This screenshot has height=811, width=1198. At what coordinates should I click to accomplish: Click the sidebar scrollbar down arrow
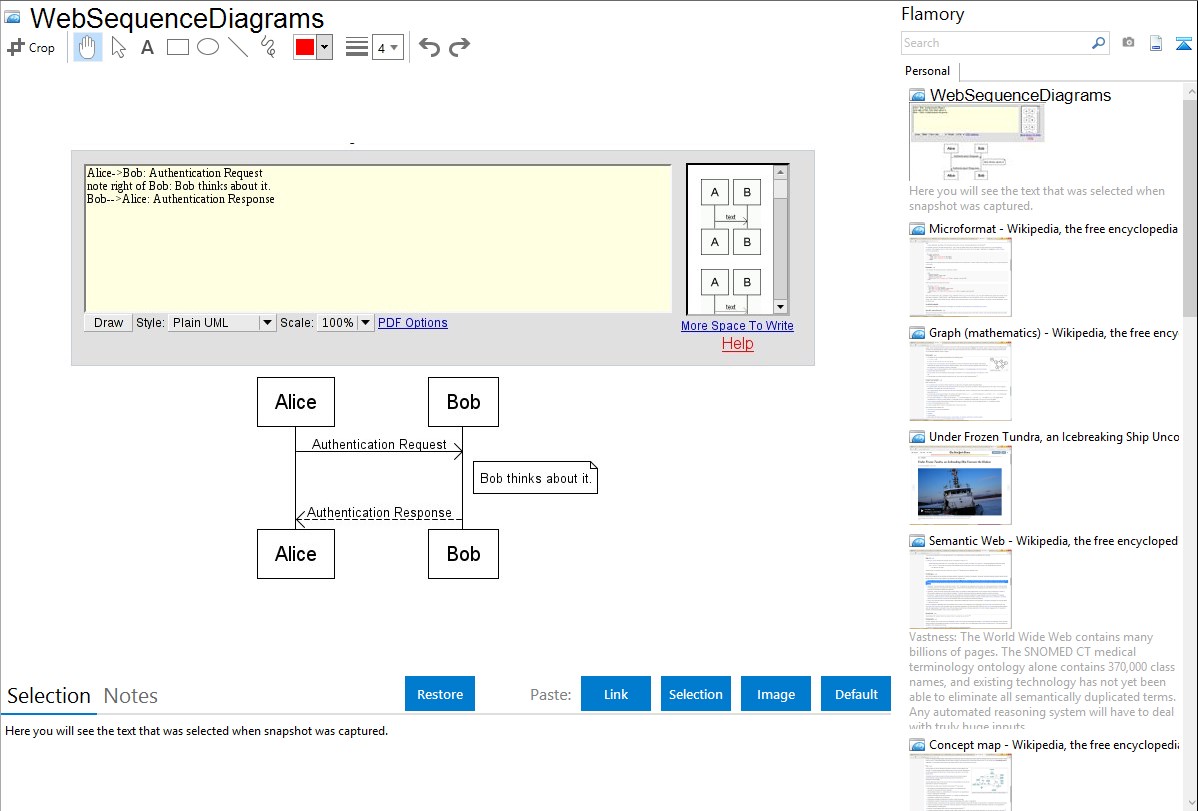tap(1190, 803)
